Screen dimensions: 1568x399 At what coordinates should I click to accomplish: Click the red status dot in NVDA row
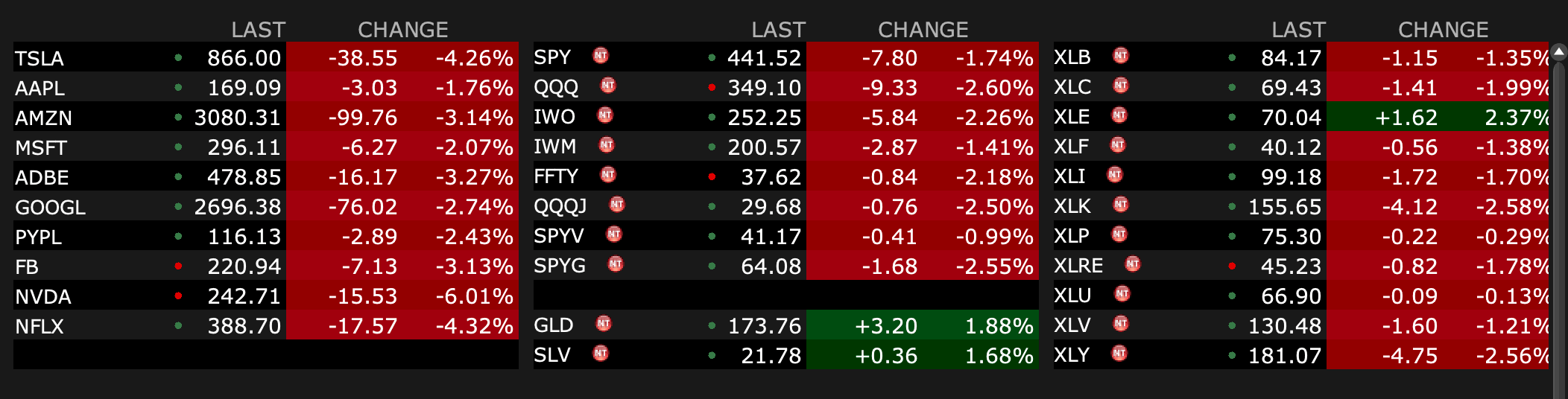(179, 296)
